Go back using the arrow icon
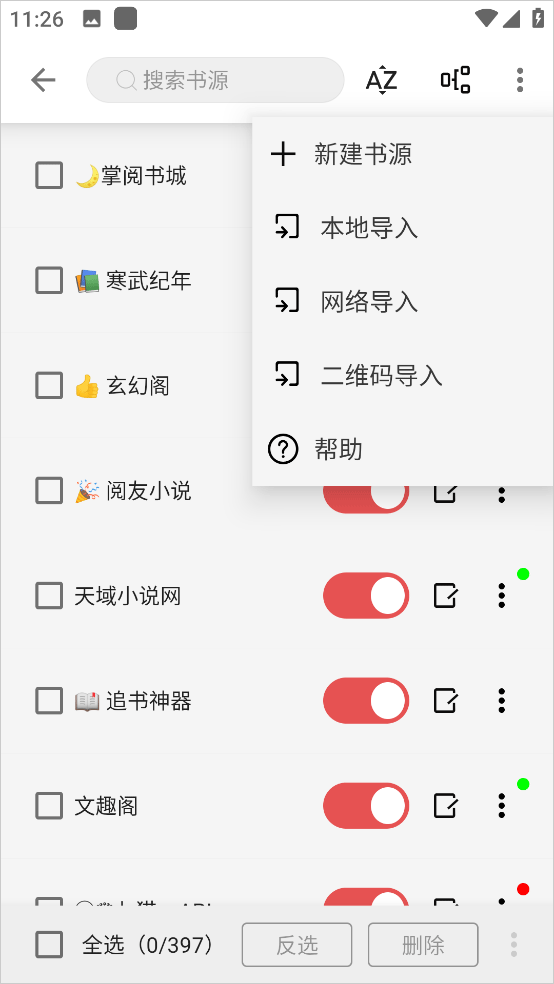The image size is (554, 984). coord(43,80)
